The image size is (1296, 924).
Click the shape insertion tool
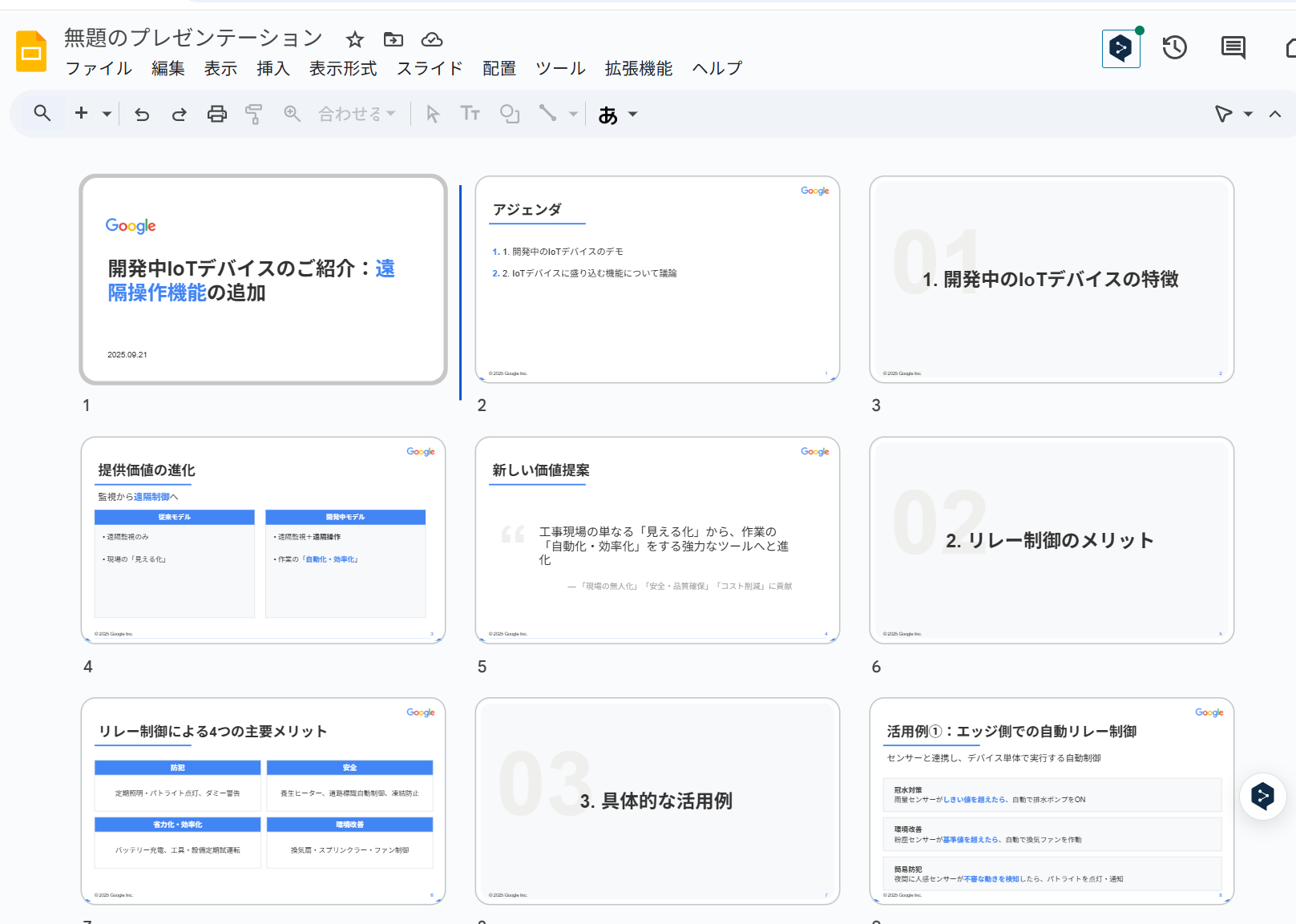(x=509, y=114)
